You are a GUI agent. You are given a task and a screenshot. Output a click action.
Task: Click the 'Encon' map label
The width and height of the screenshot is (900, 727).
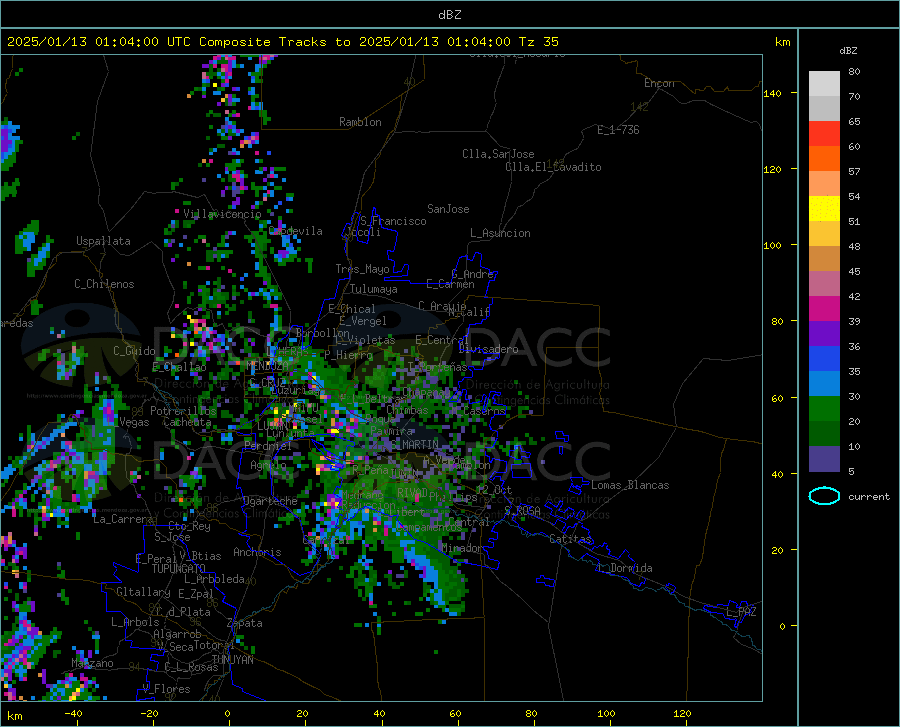tap(659, 83)
